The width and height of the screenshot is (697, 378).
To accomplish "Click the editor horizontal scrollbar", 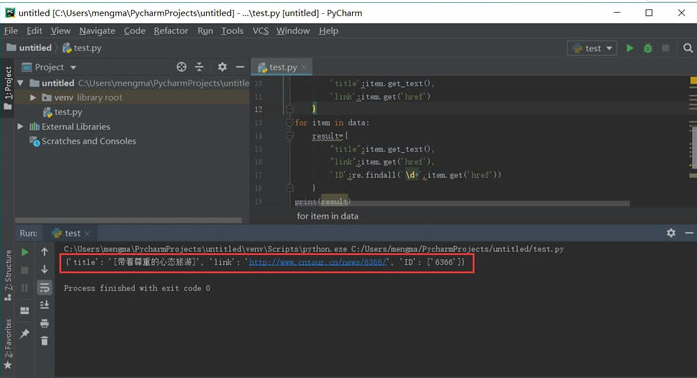I will pyautogui.click(x=462, y=203).
